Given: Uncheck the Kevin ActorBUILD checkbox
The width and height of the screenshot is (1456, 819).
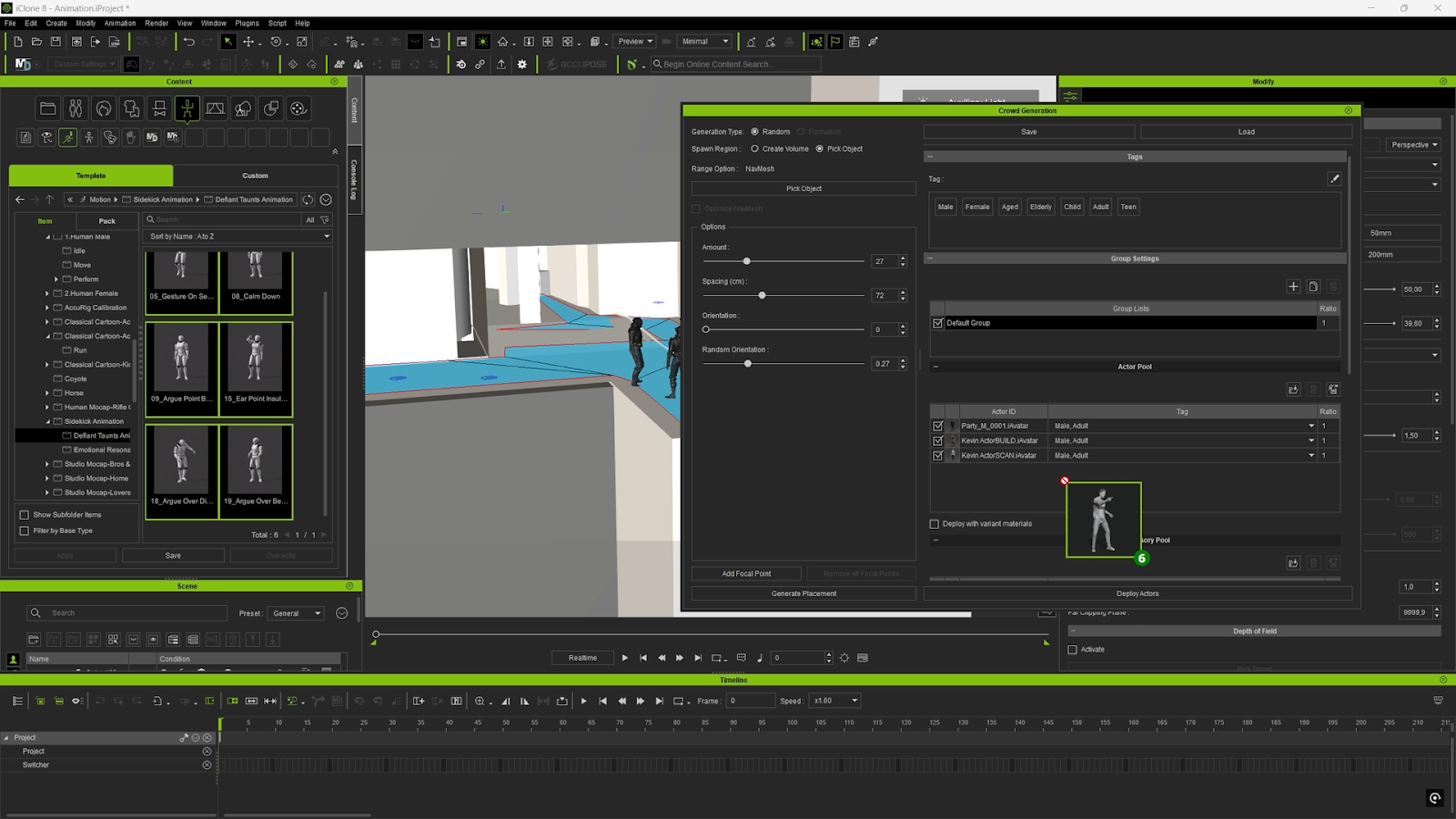Looking at the screenshot, I should click(938, 440).
